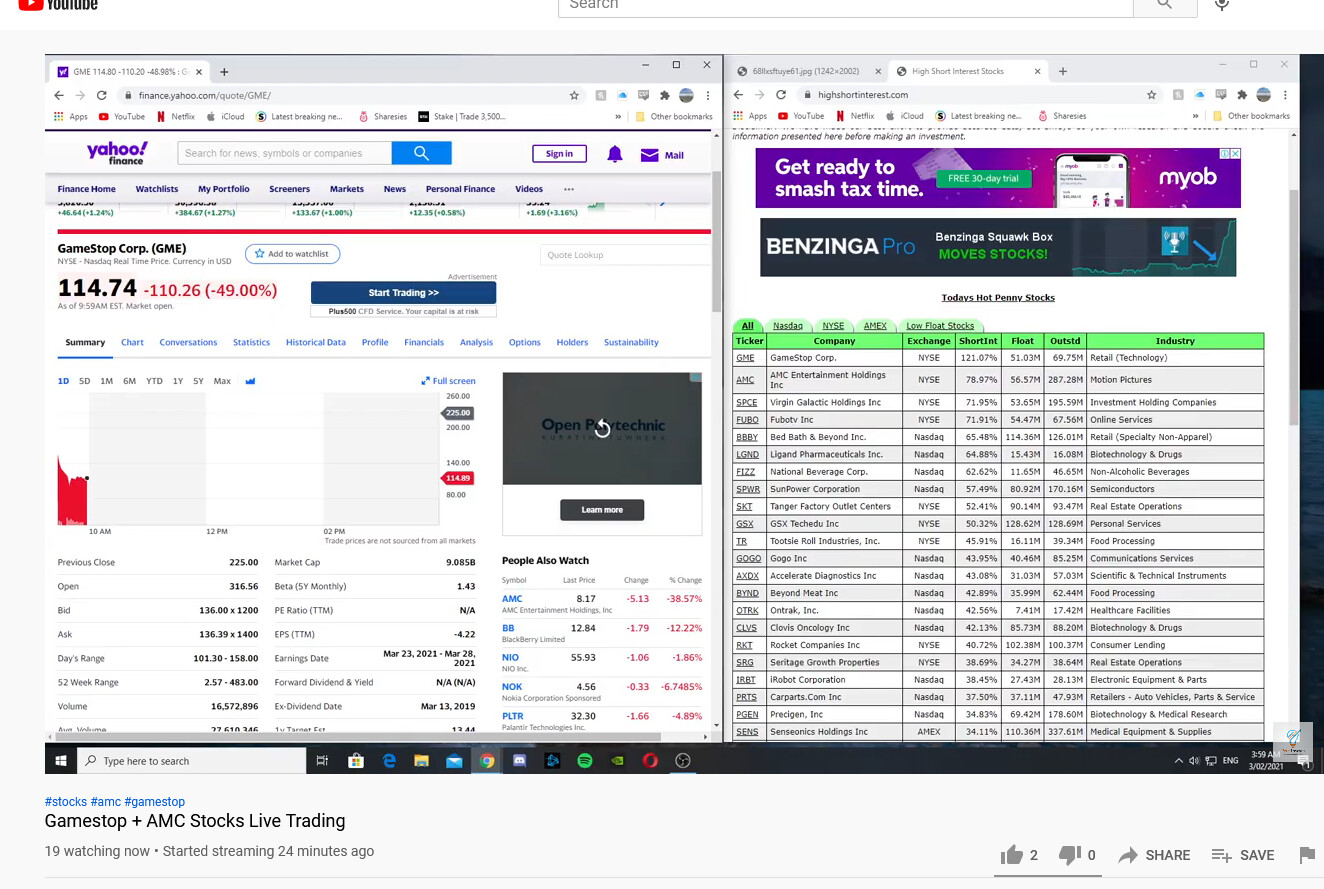Open Chrome three-dot menu in Yahoo Finance window
1324x889 pixels.
(x=708, y=95)
